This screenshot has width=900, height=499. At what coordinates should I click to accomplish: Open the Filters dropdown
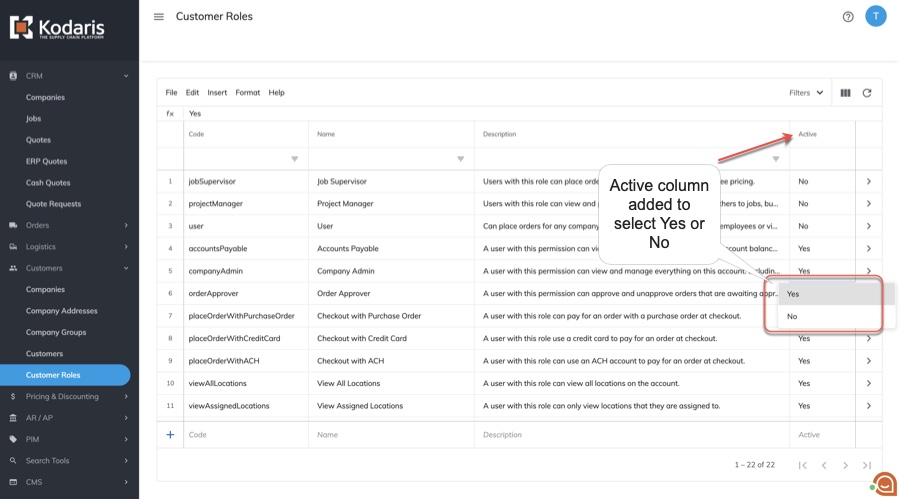click(x=806, y=92)
